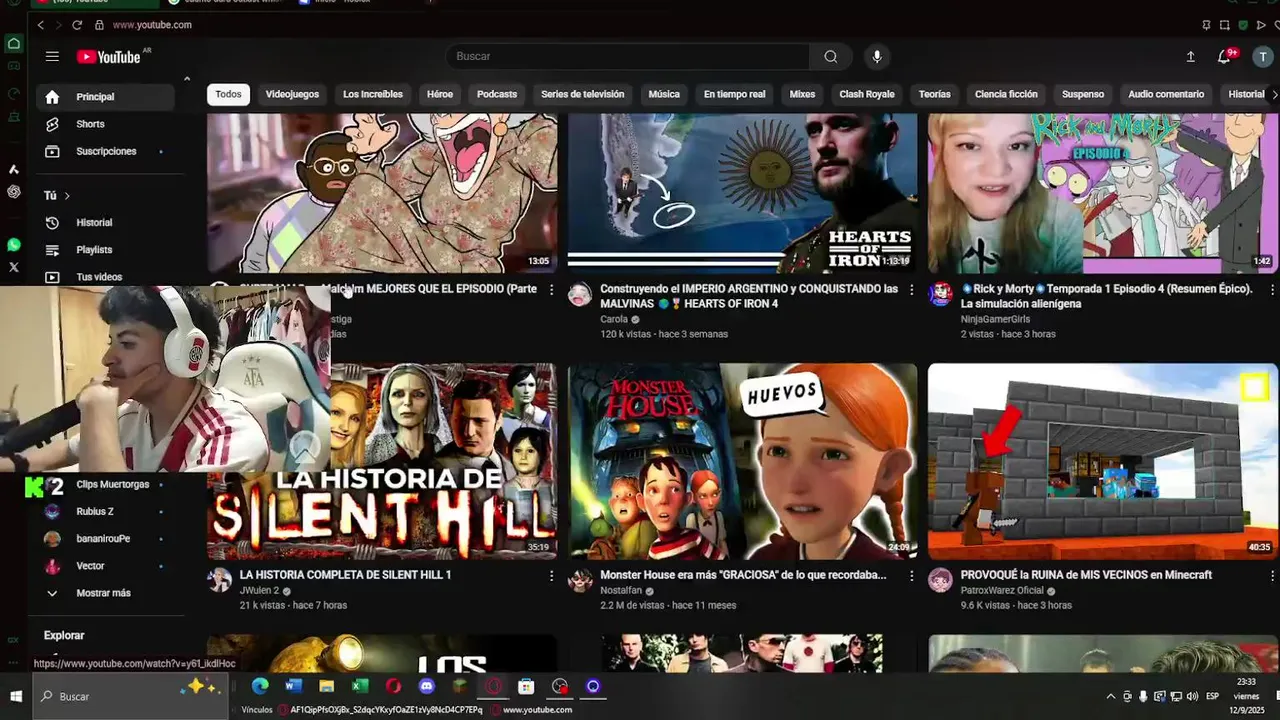Open Playlists in the sidebar

coord(106,250)
